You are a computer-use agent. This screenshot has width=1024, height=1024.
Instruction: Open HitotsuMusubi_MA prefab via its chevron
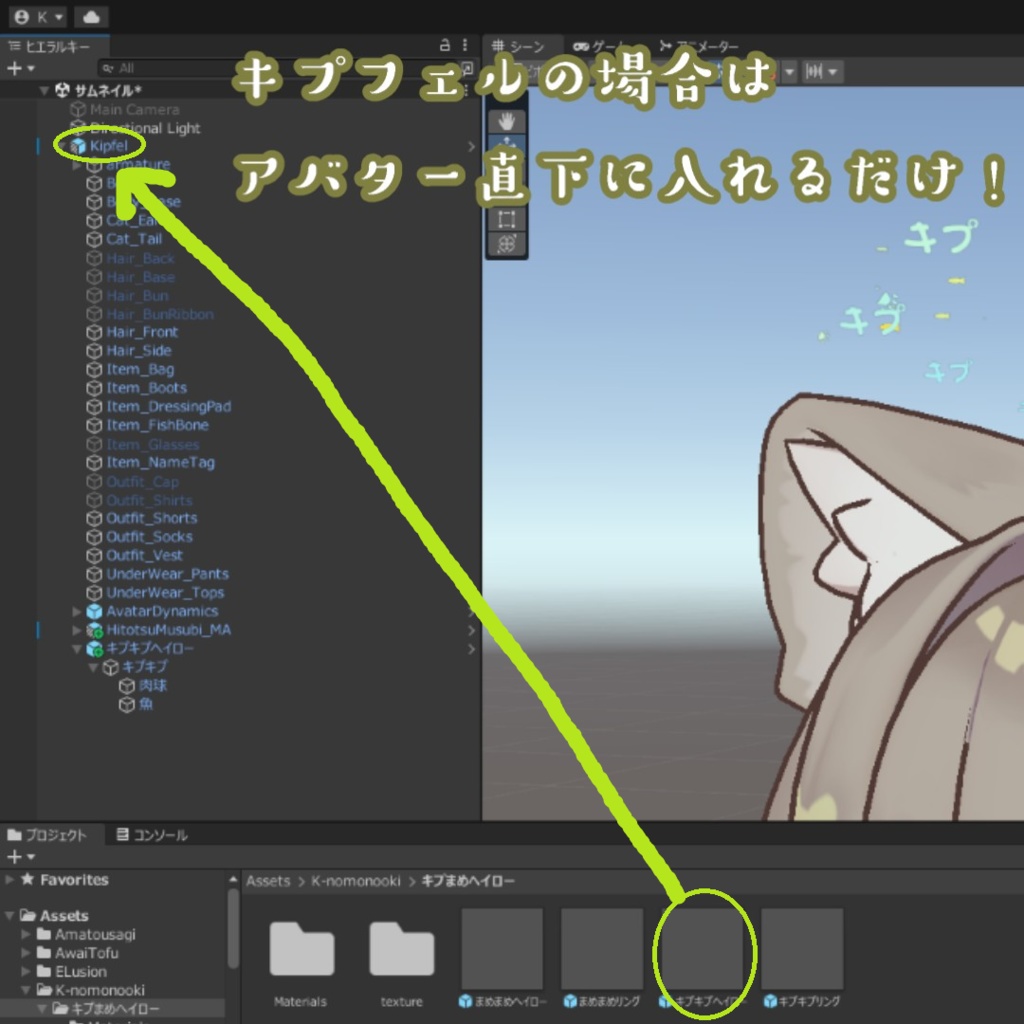471,630
